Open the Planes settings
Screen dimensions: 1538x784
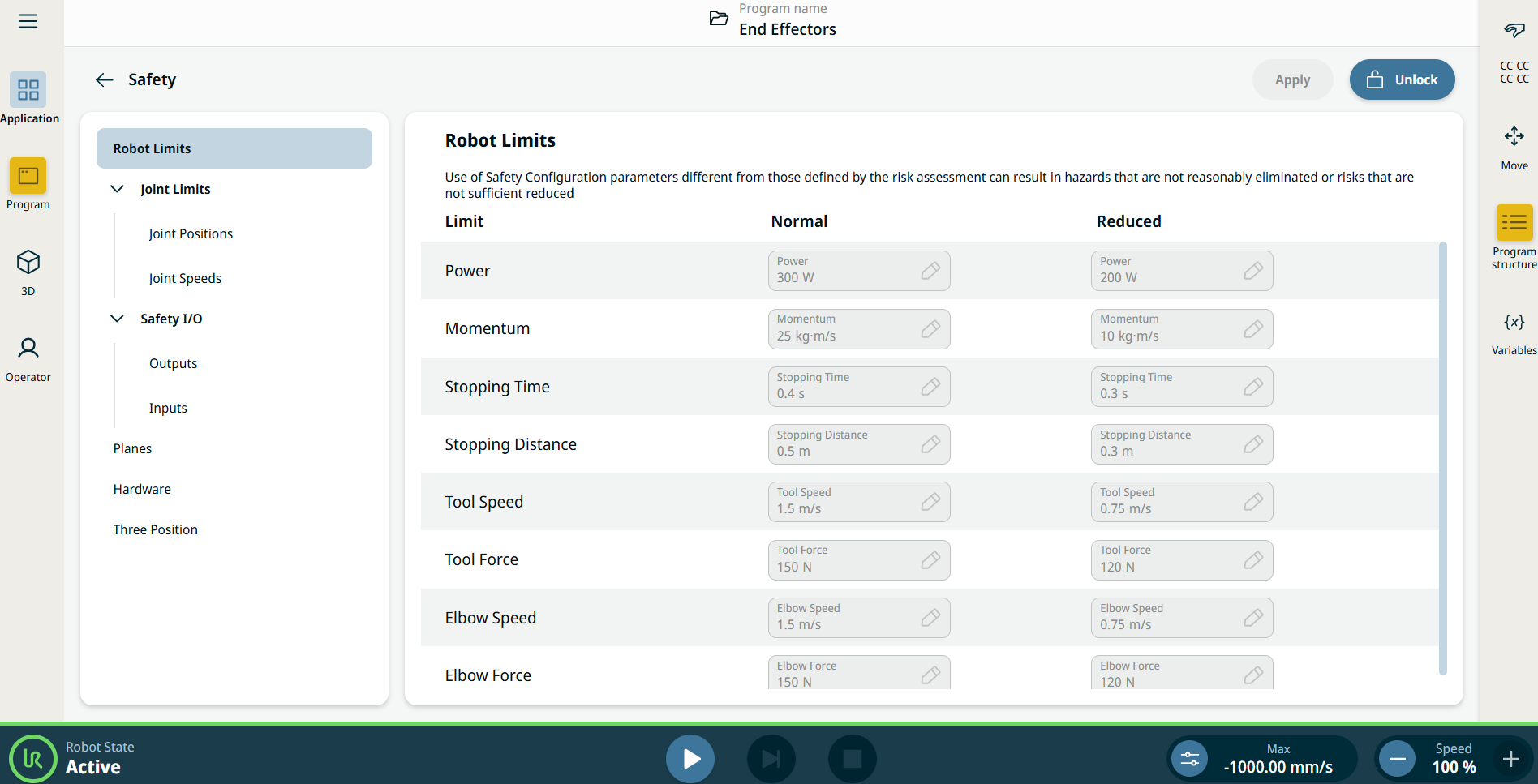[x=132, y=448]
